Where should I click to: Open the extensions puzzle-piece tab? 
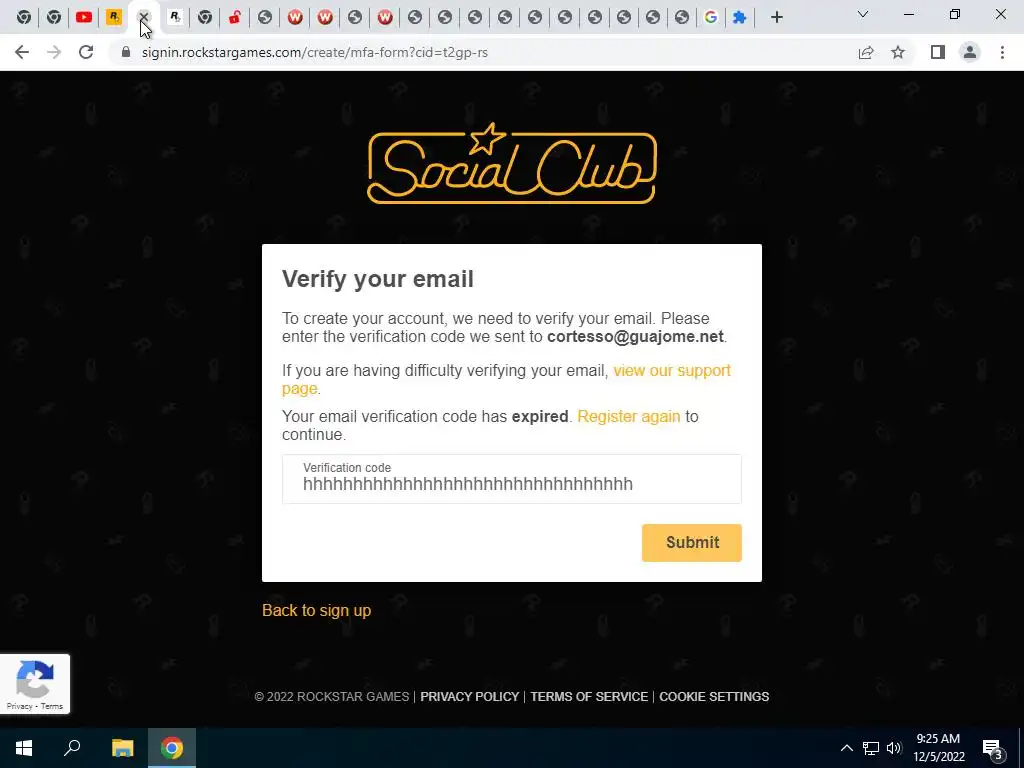[739, 18]
